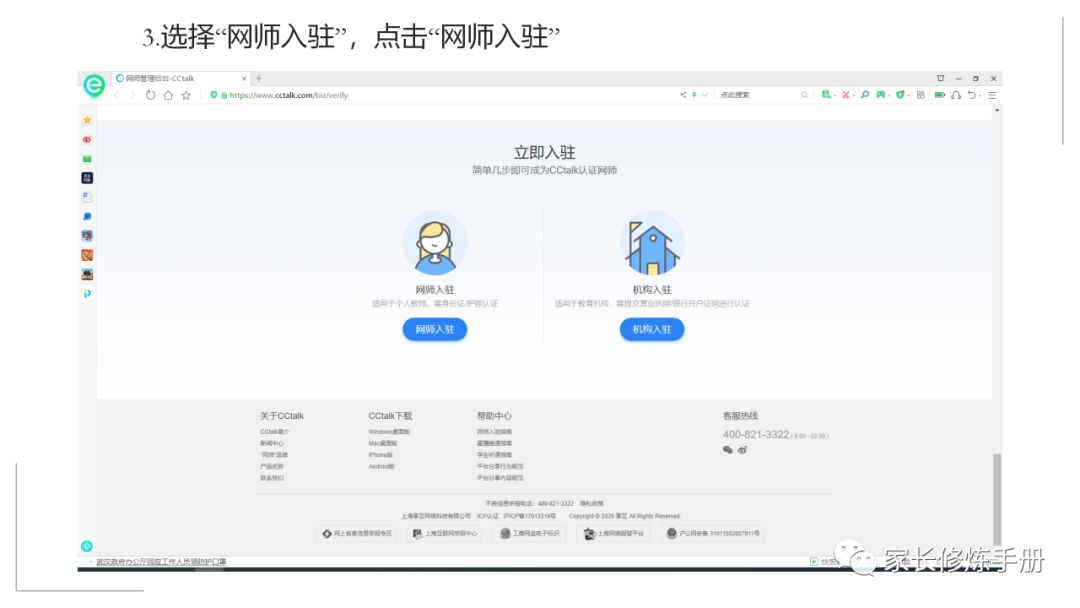Open CCtalk简介 footer link
The width and height of the screenshot is (1080, 608).
(x=274, y=432)
